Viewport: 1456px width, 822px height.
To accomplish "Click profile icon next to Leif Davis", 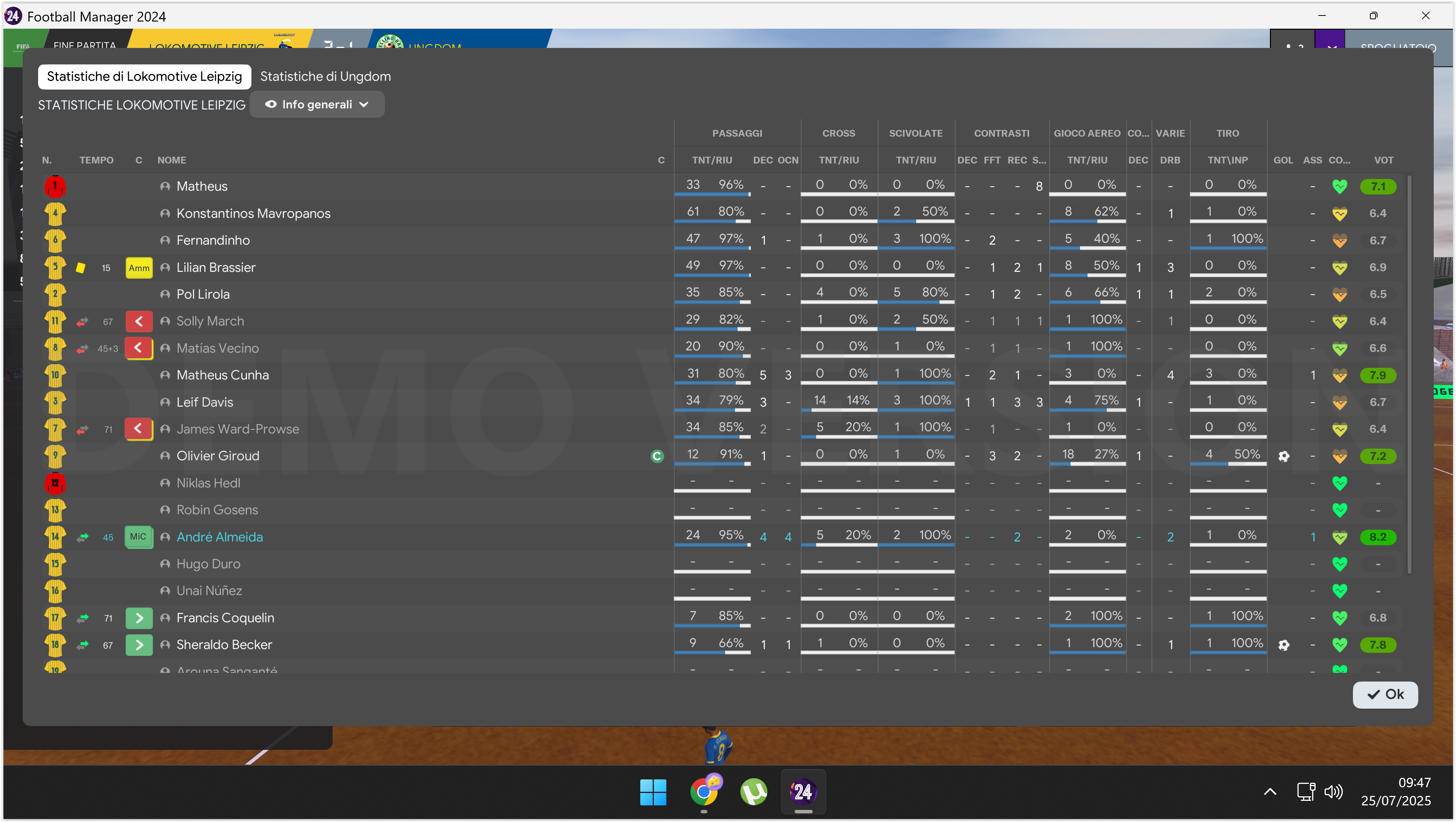I will point(165,403).
